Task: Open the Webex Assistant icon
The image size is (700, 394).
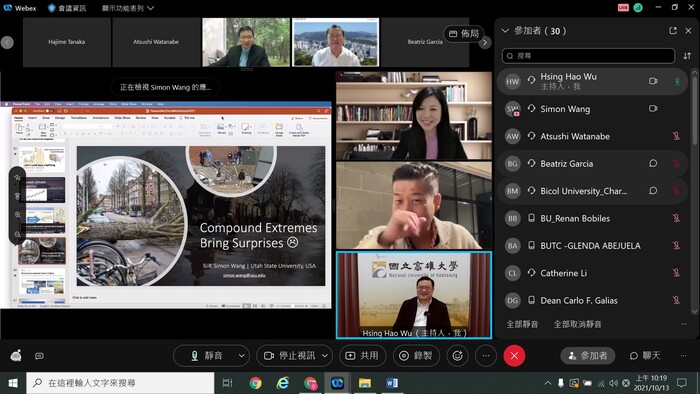Action: pos(16,356)
